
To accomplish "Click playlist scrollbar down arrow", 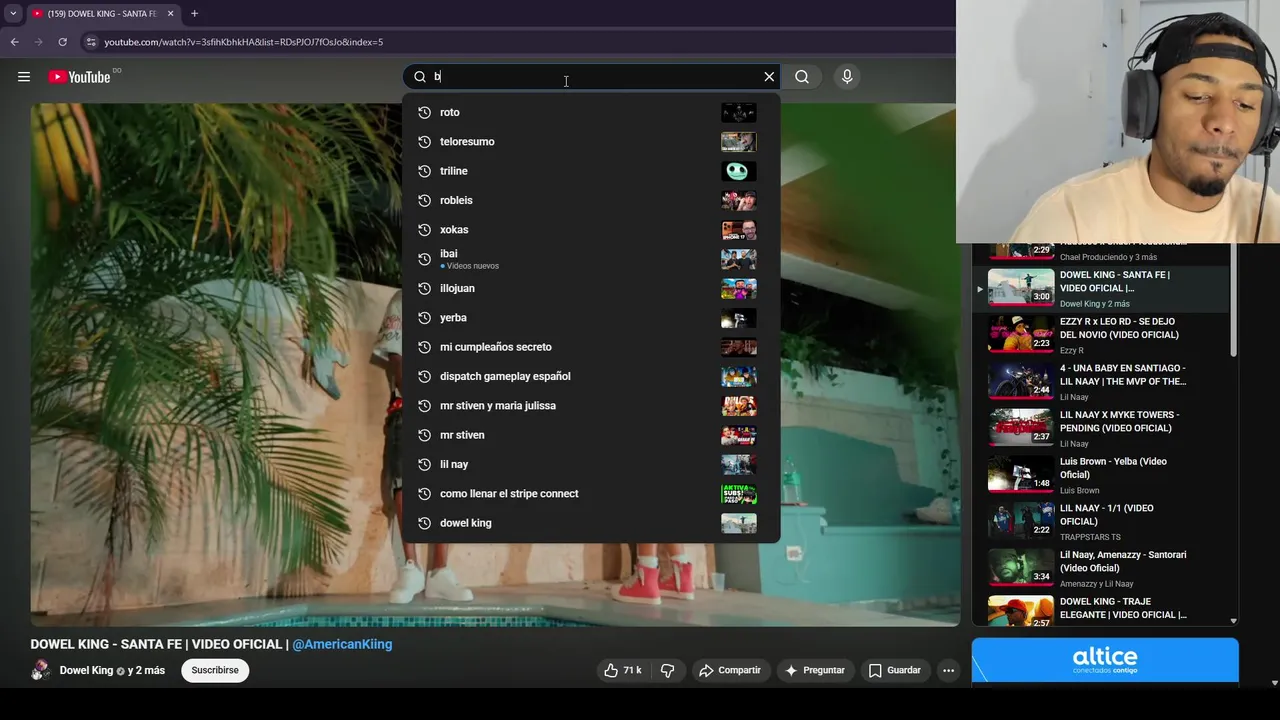I will click(1233, 621).
